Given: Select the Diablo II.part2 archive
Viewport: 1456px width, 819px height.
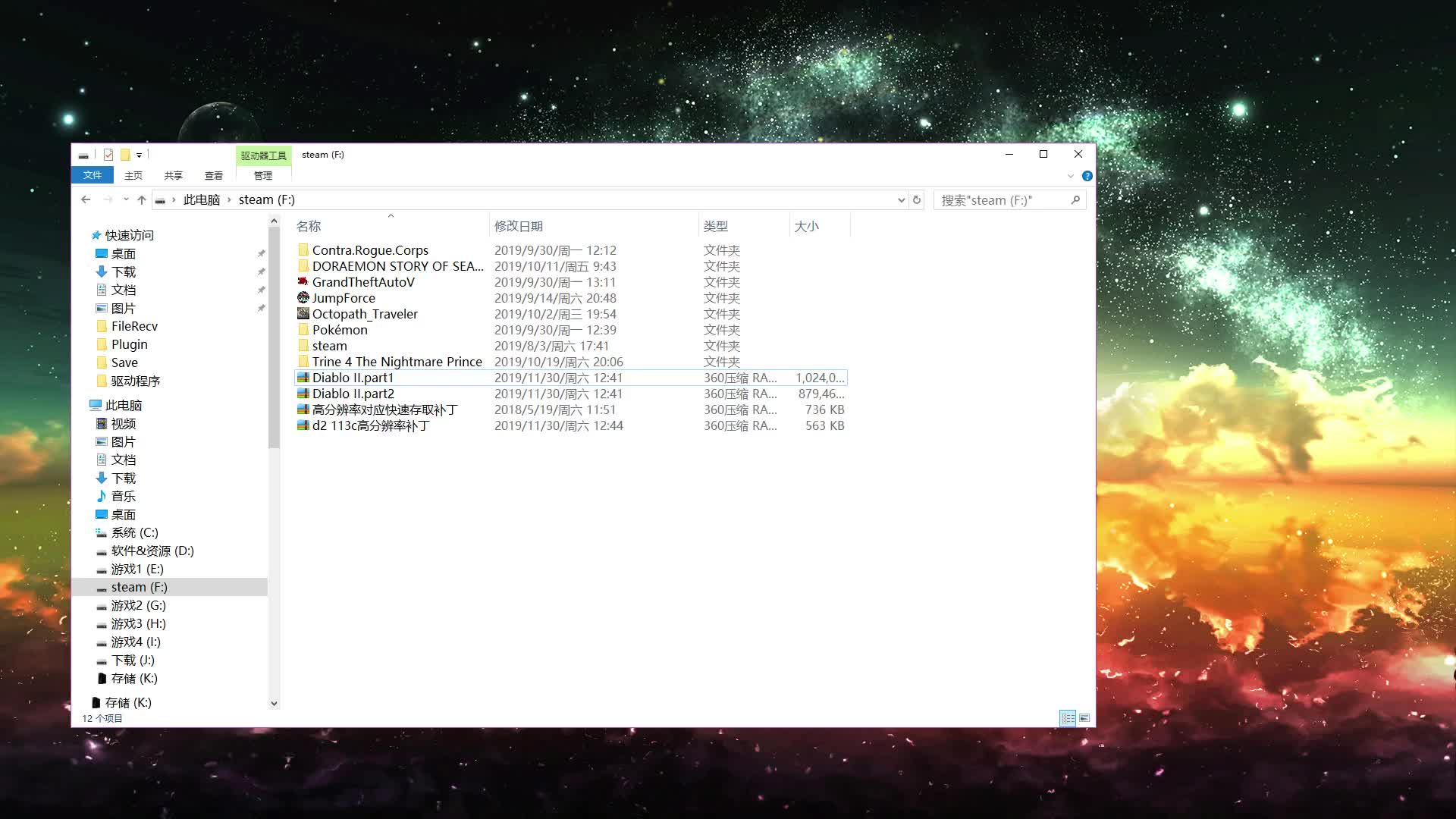Looking at the screenshot, I should click(353, 394).
